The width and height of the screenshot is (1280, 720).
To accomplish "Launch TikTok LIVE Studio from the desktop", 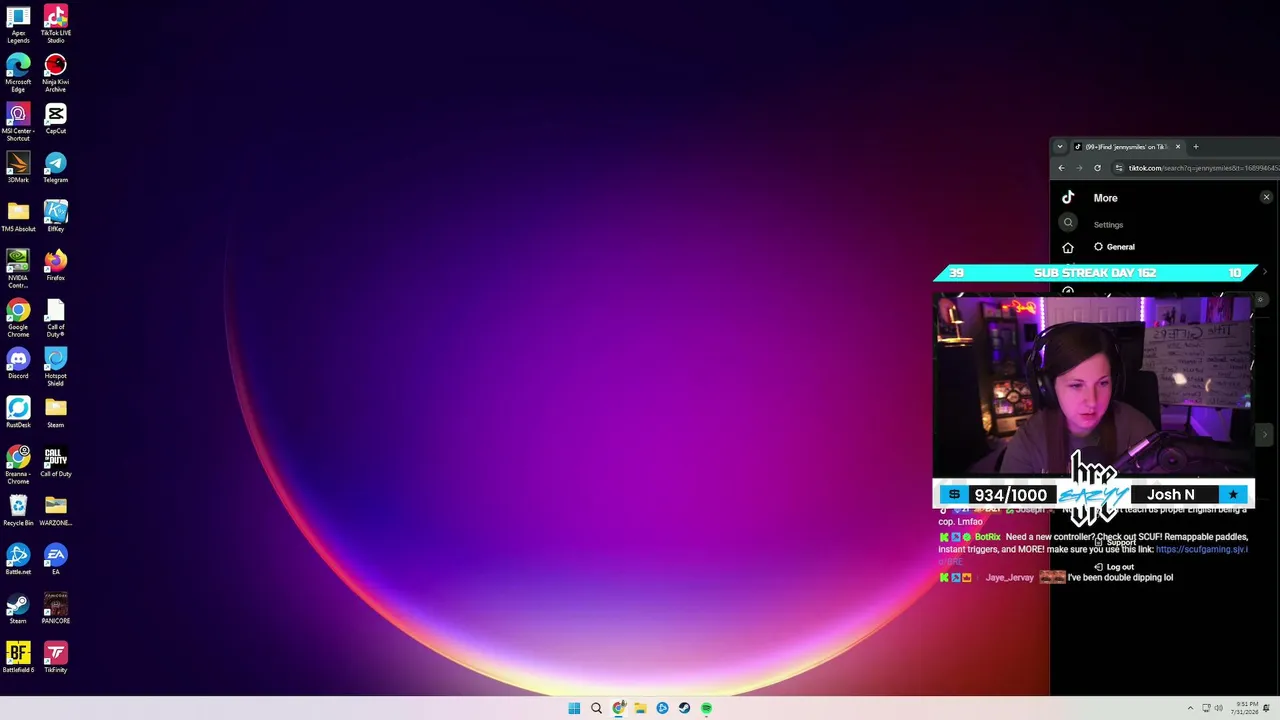I will (x=56, y=24).
